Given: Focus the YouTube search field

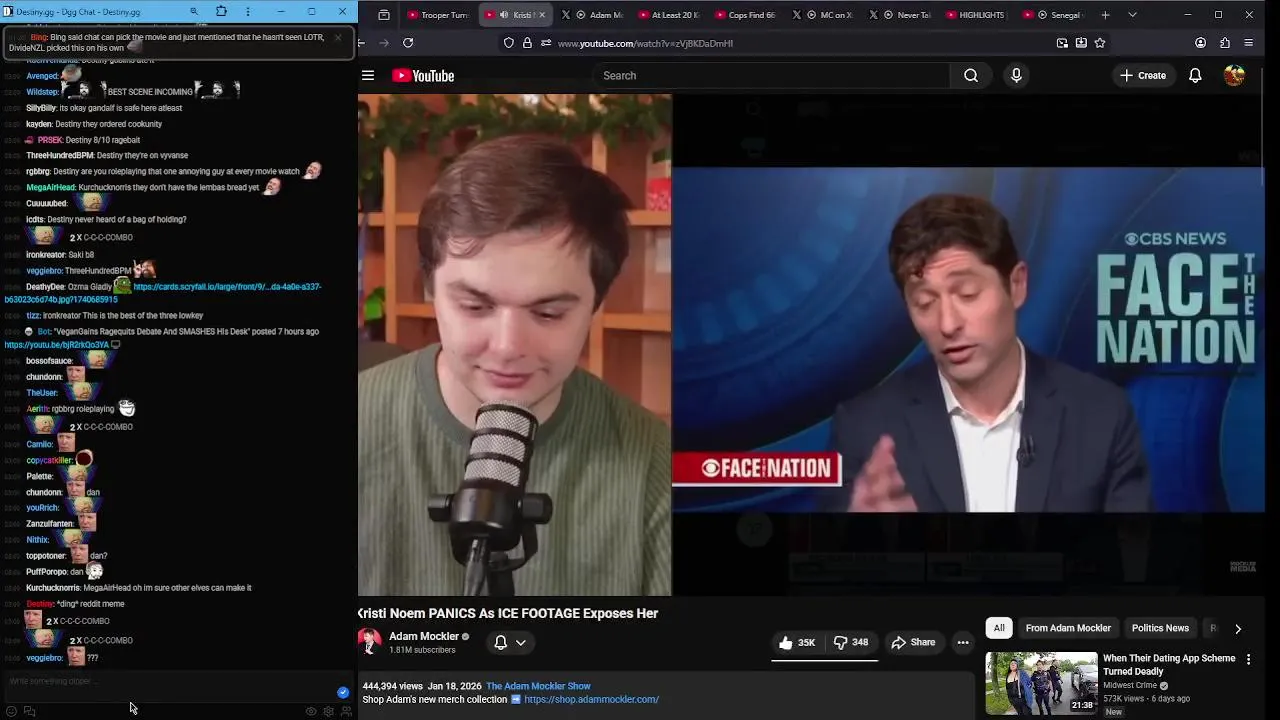Looking at the screenshot, I should tap(771, 76).
